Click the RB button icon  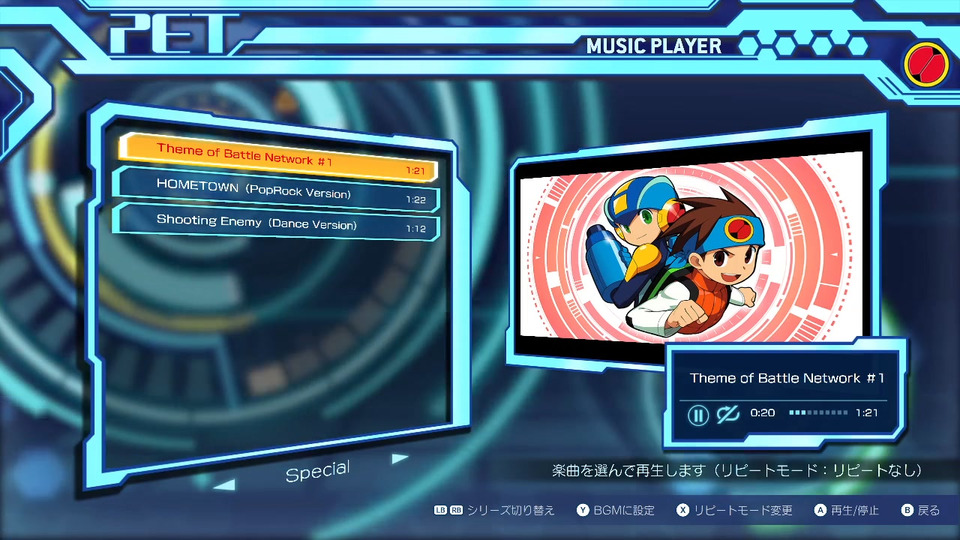click(x=456, y=510)
